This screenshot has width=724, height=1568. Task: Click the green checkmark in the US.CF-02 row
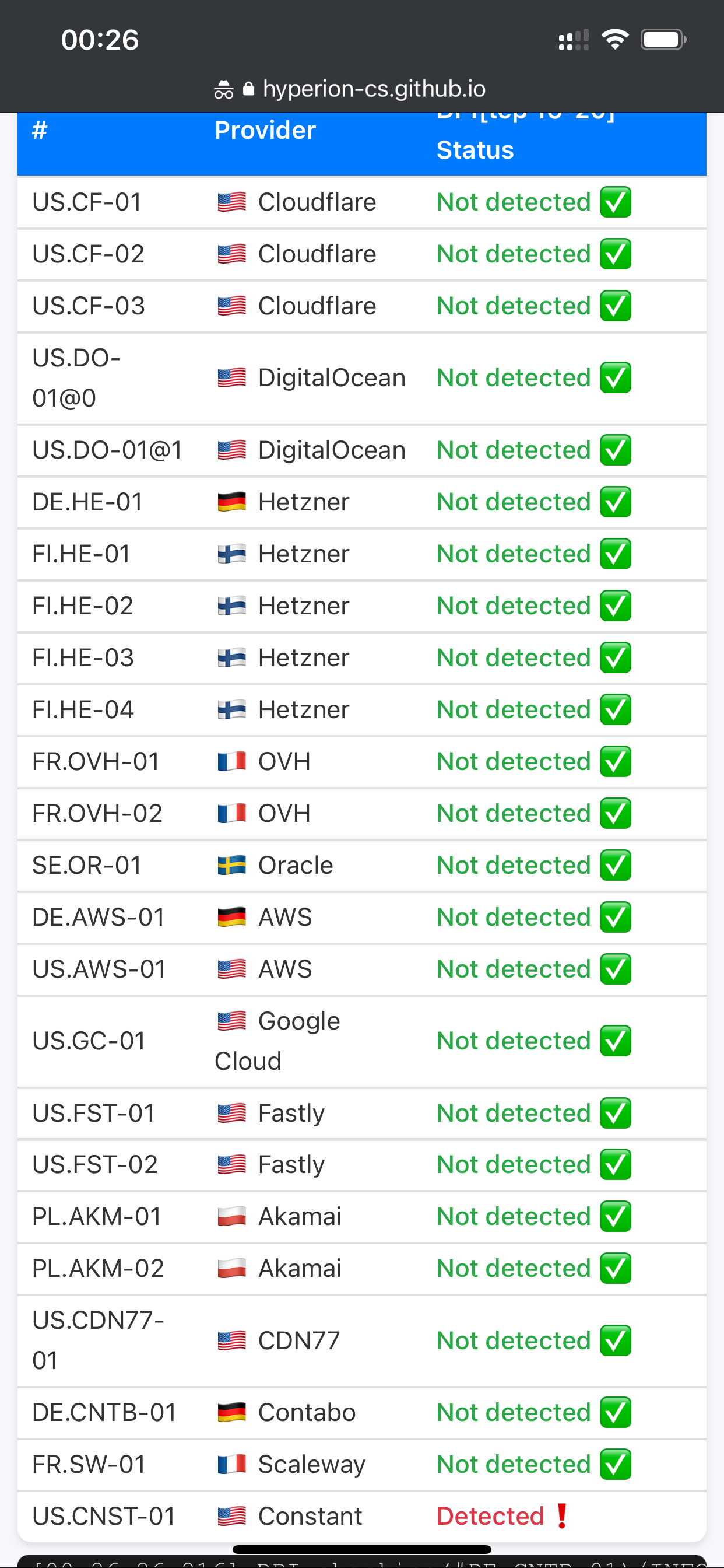tap(615, 254)
